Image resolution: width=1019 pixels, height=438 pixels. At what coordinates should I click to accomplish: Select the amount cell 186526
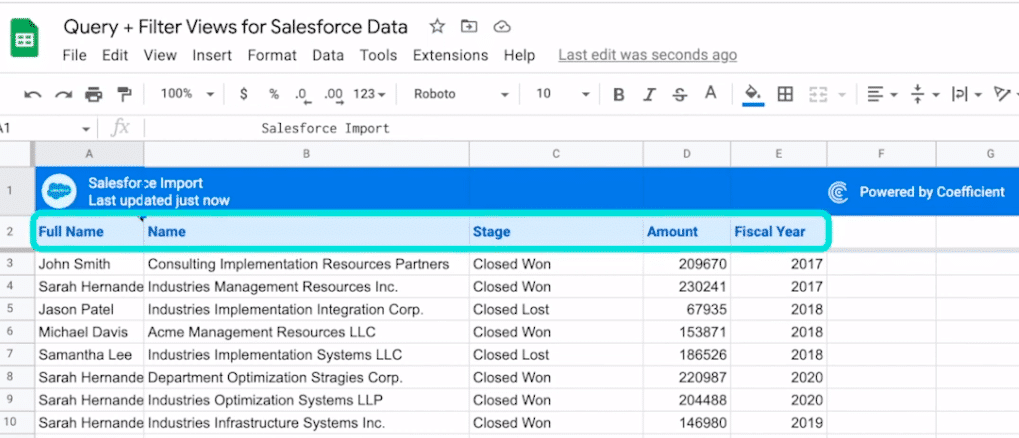pos(687,355)
